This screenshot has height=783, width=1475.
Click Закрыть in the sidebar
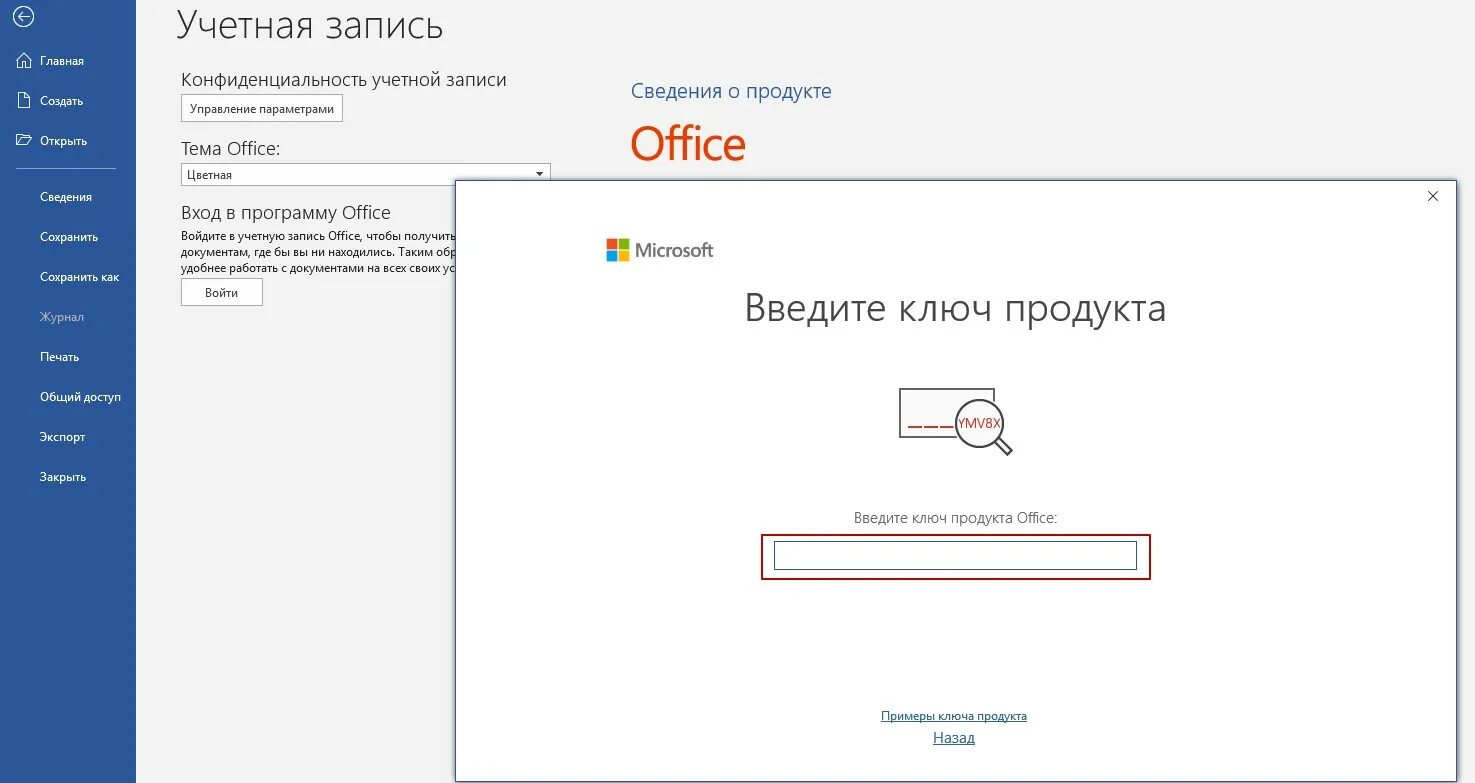click(63, 477)
